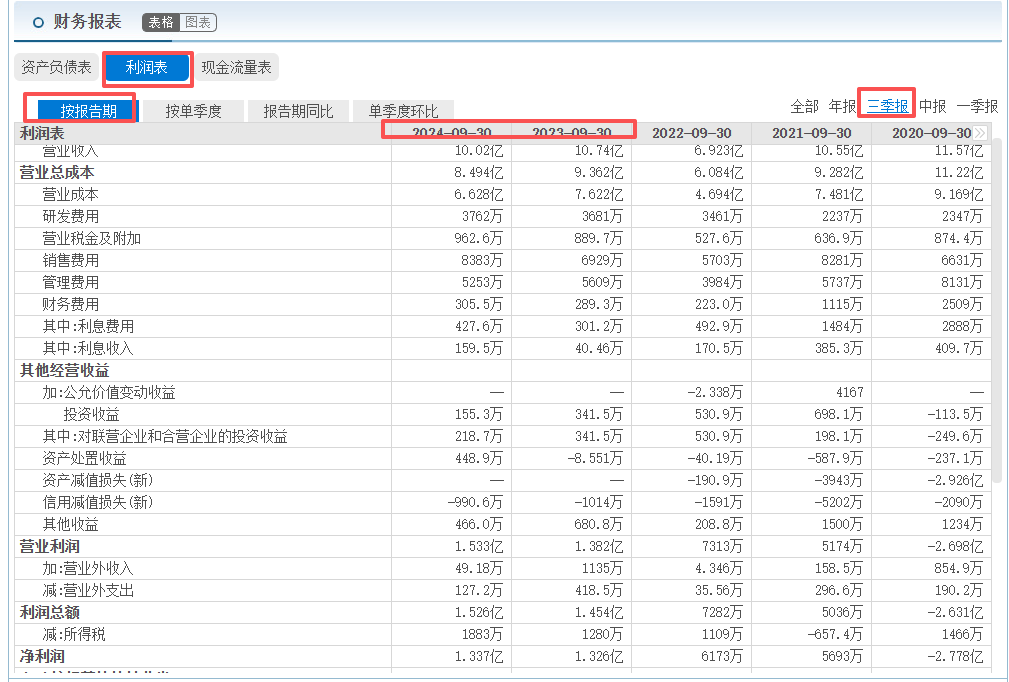
Task: Click the 加:营业外收入 row label
Action: (x=88, y=568)
